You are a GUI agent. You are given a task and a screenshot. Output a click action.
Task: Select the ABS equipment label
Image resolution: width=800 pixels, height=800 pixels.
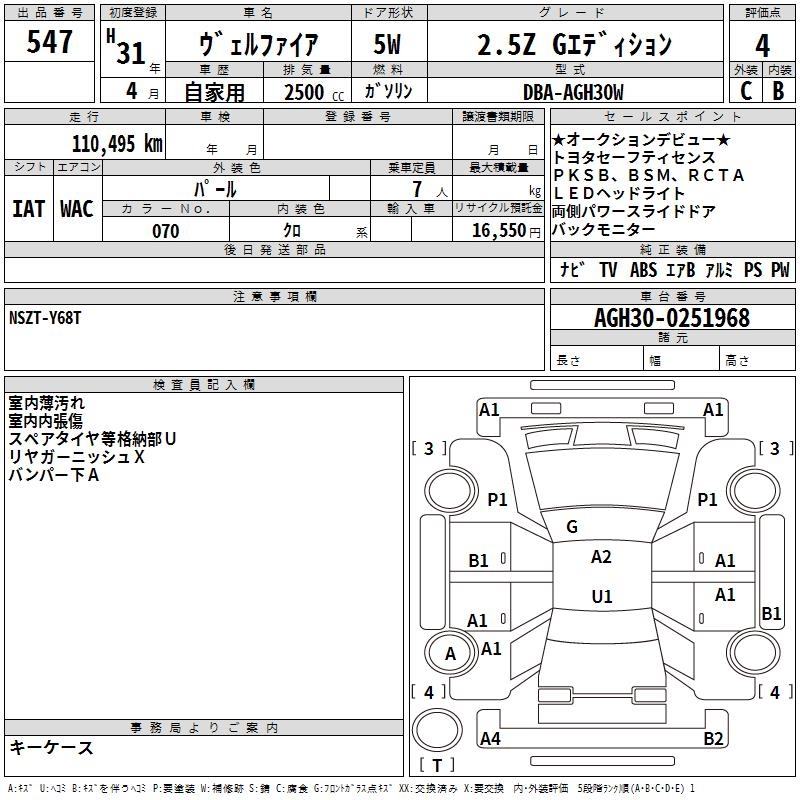pyautogui.click(x=643, y=269)
